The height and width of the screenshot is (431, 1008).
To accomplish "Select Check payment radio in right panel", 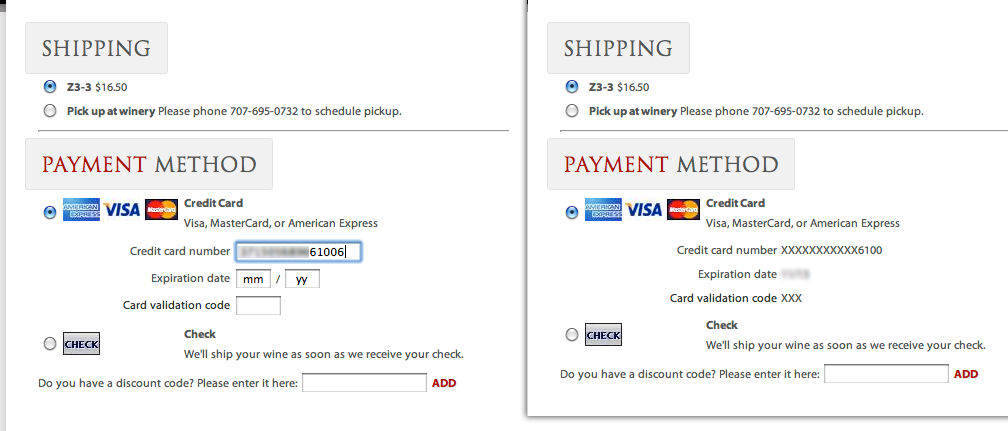I will coord(572,335).
